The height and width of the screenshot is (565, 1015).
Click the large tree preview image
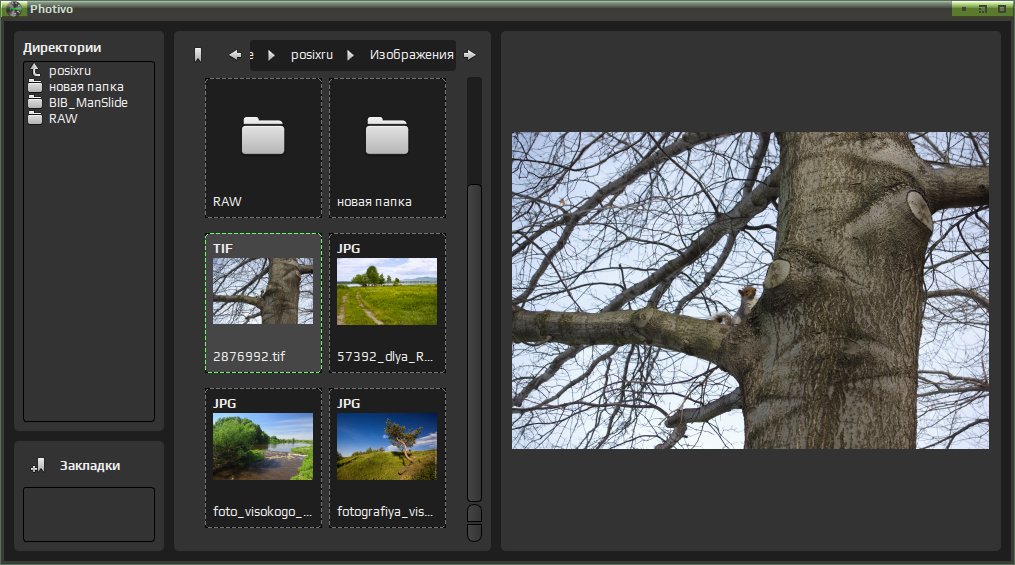pyautogui.click(x=750, y=291)
